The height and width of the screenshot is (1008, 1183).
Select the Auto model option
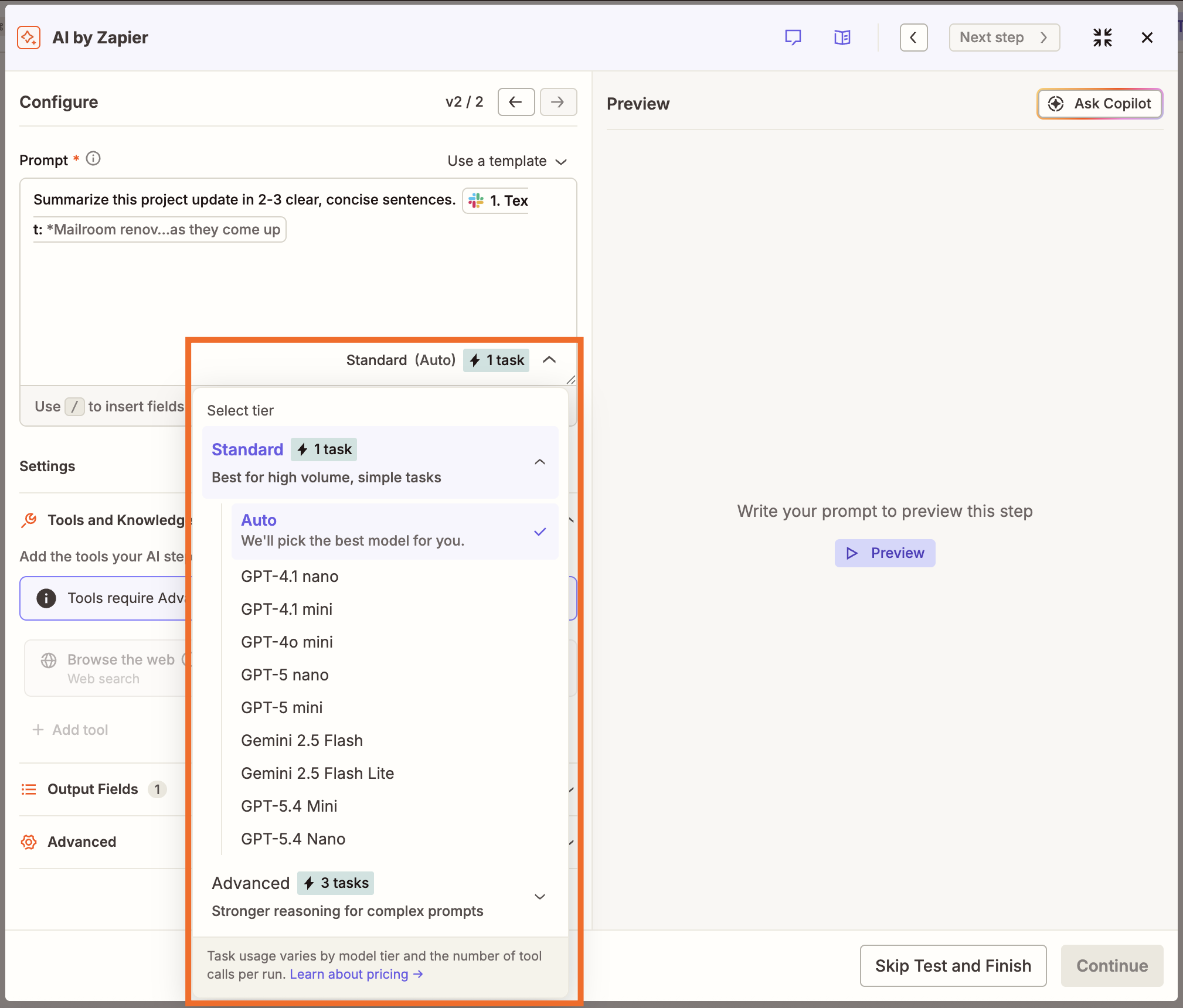click(x=395, y=531)
